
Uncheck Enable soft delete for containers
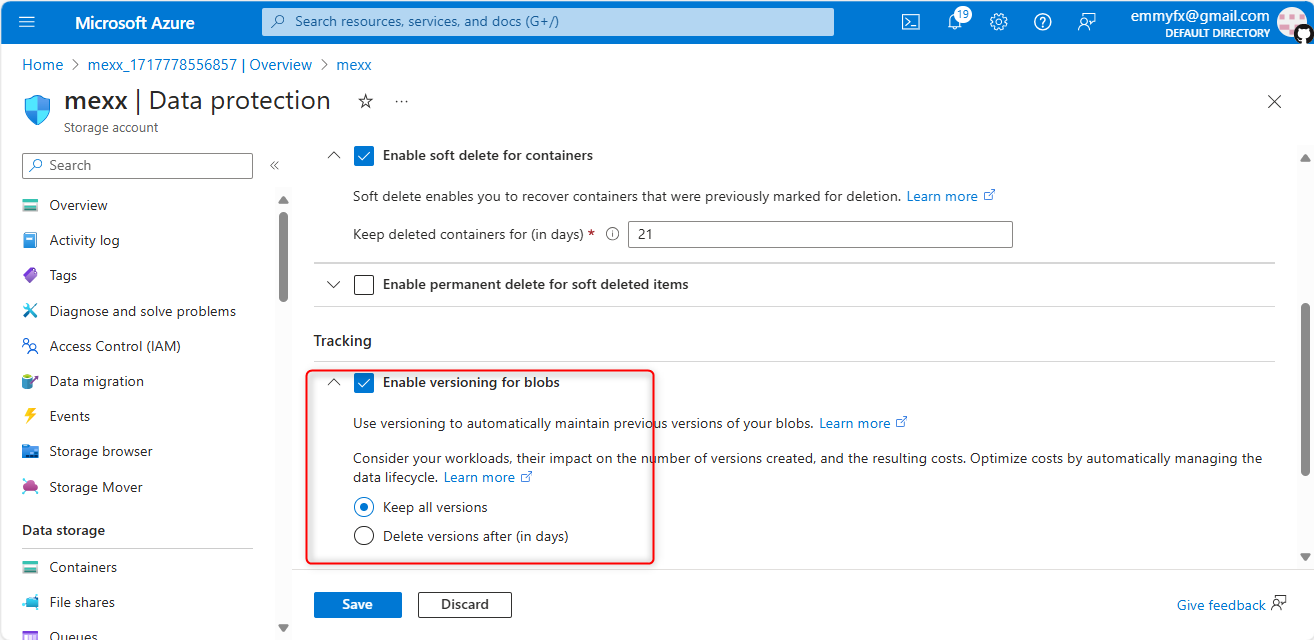[x=364, y=156]
